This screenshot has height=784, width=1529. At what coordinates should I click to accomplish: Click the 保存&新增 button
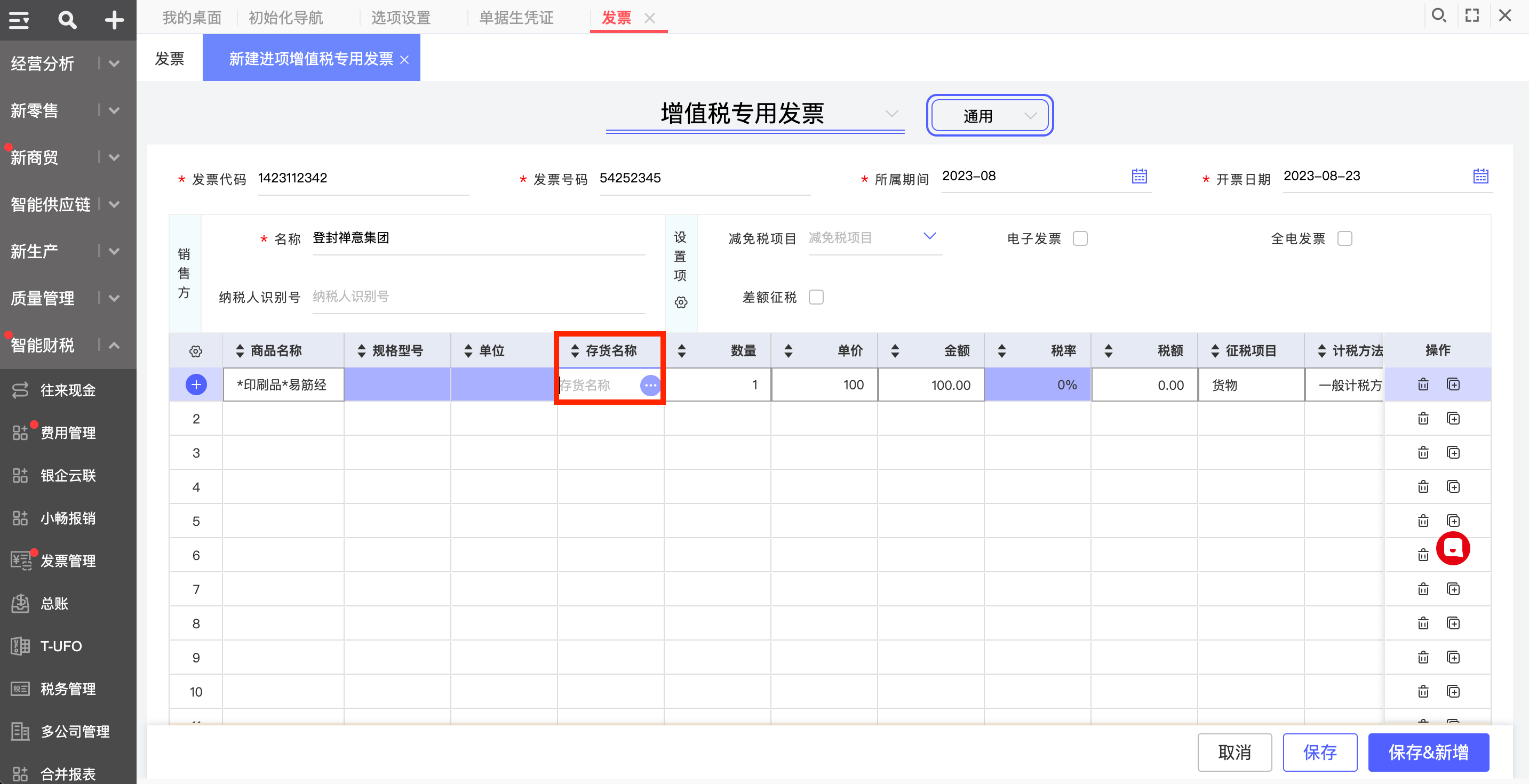(x=1428, y=752)
